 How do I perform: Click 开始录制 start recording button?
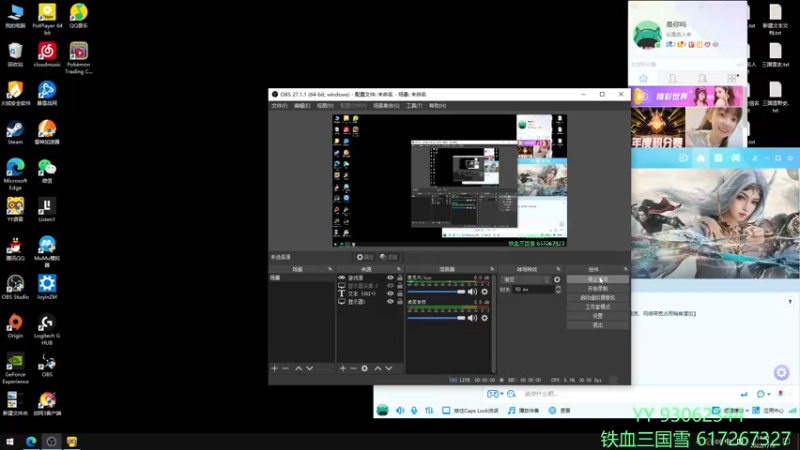click(x=597, y=288)
